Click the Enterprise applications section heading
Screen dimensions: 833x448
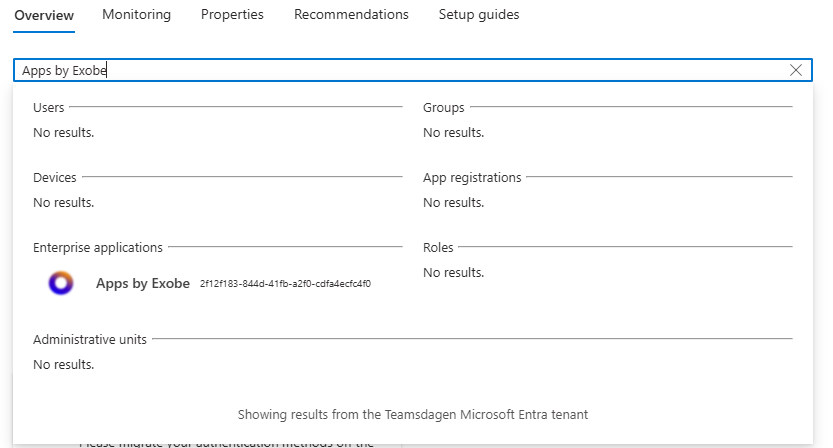pyautogui.click(x=98, y=248)
